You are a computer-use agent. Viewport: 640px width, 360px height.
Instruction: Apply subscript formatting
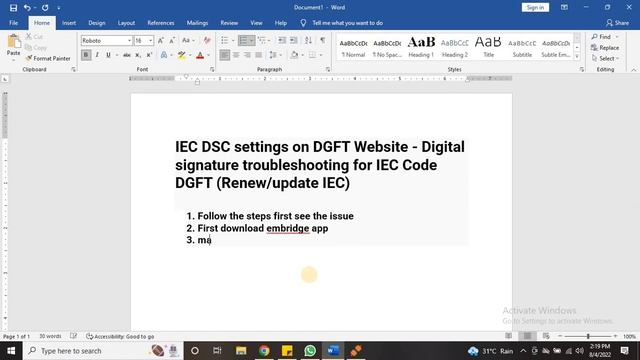[x=138, y=55]
